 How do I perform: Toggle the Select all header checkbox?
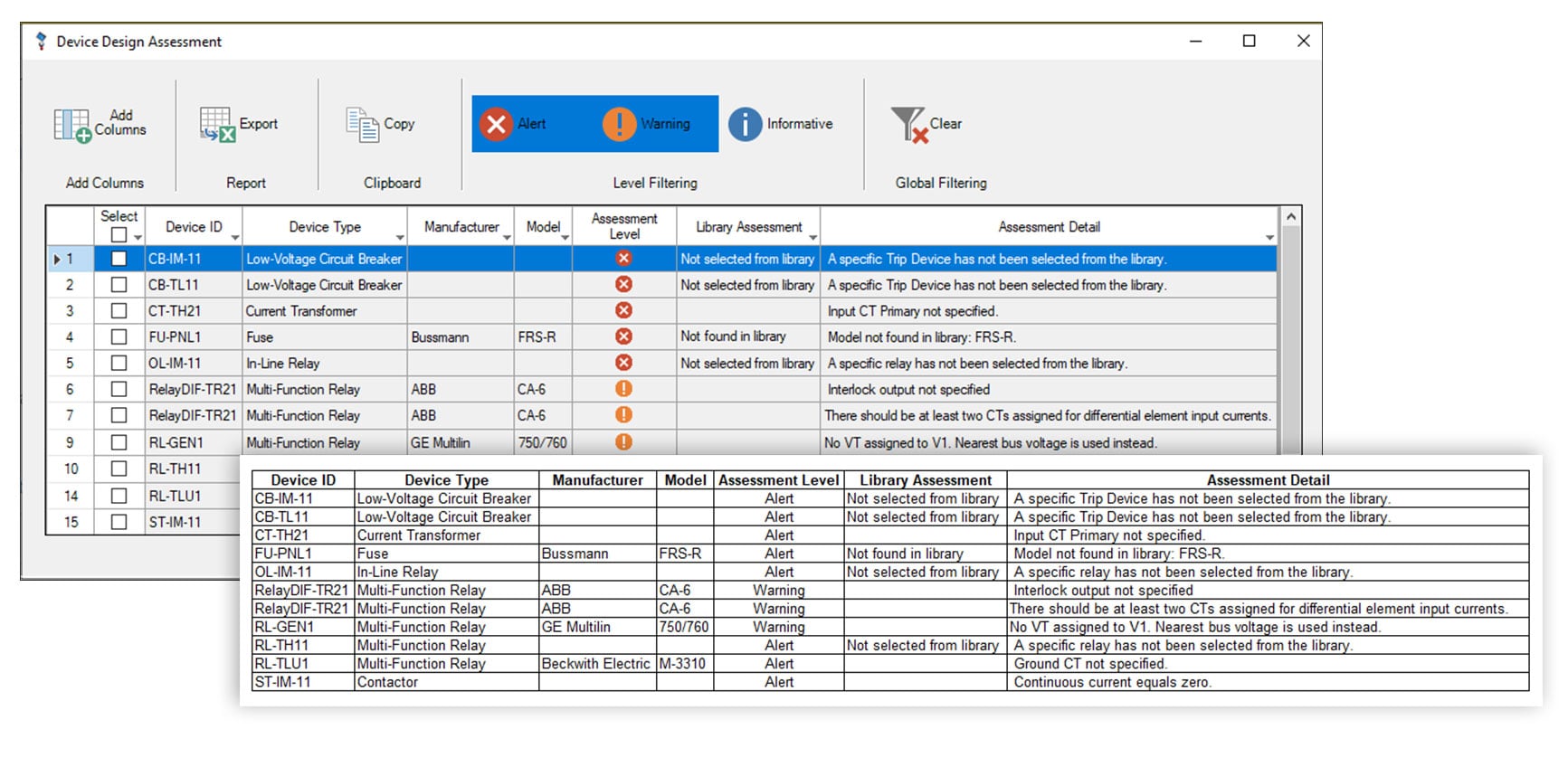[x=119, y=235]
